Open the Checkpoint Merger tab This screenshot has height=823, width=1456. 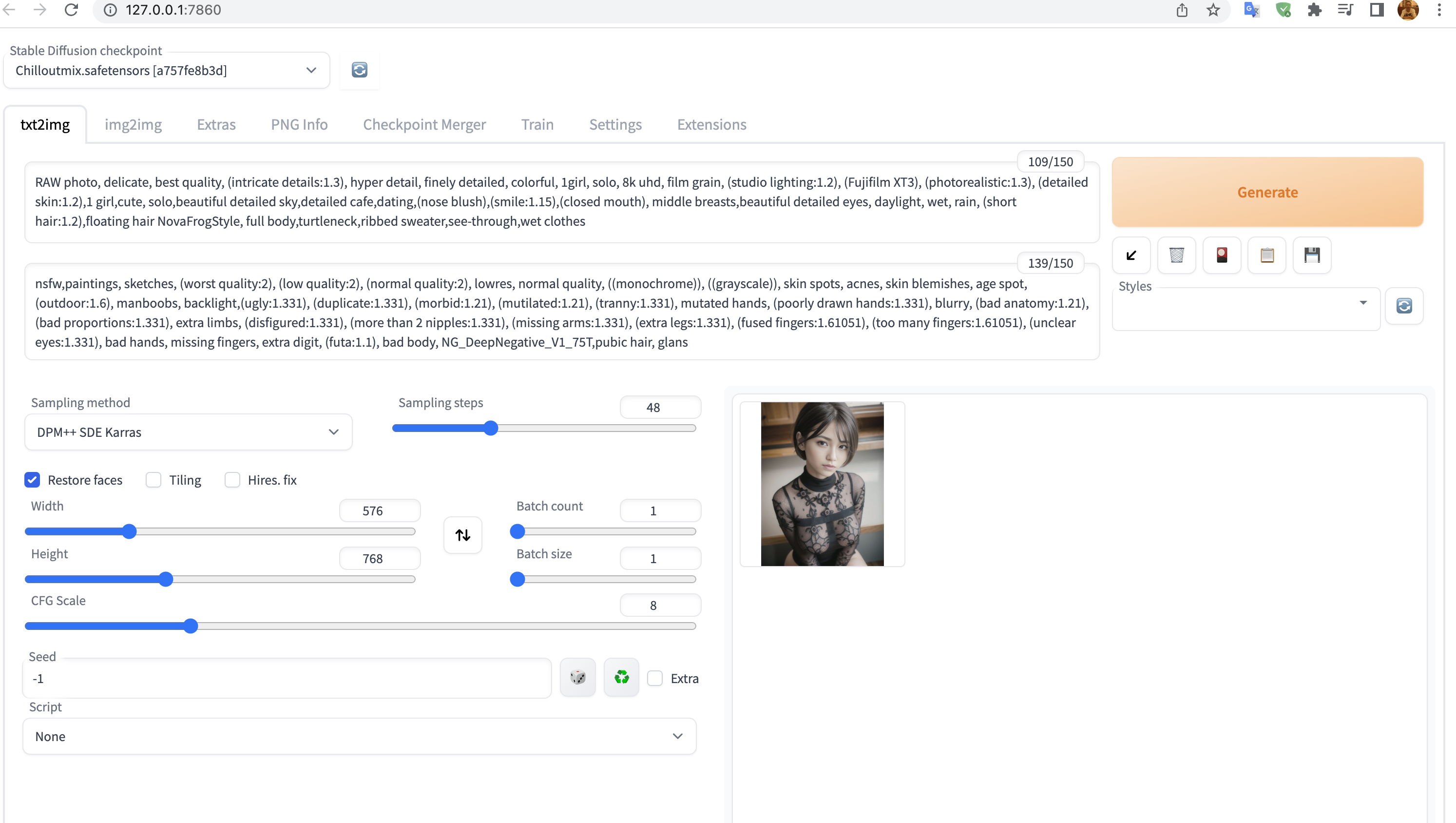click(424, 124)
